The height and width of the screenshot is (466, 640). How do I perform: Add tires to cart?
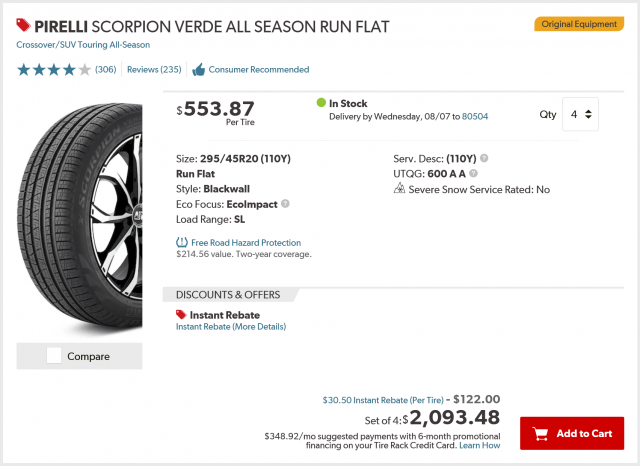pyautogui.click(x=572, y=434)
